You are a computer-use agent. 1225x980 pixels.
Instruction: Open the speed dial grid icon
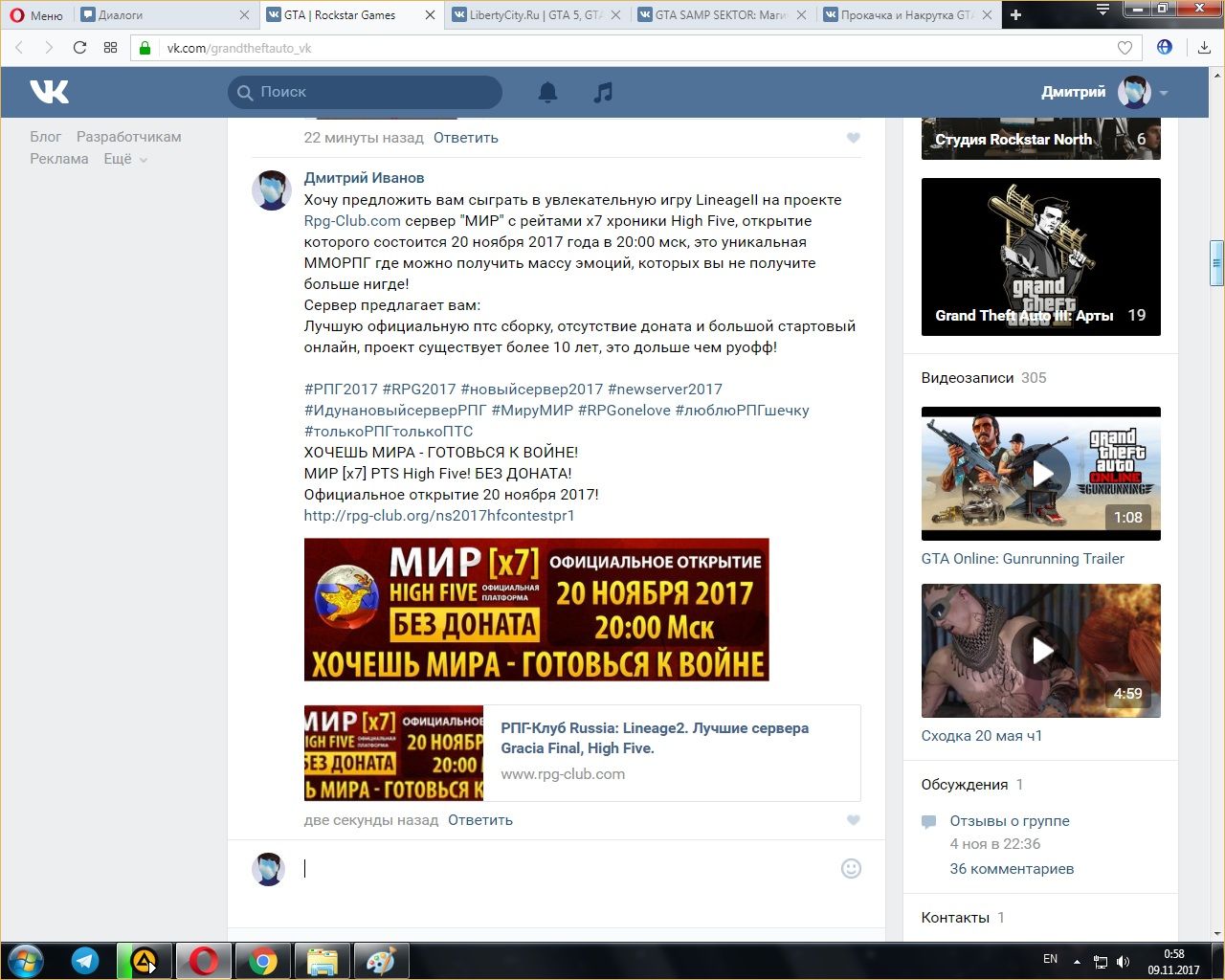(110, 48)
